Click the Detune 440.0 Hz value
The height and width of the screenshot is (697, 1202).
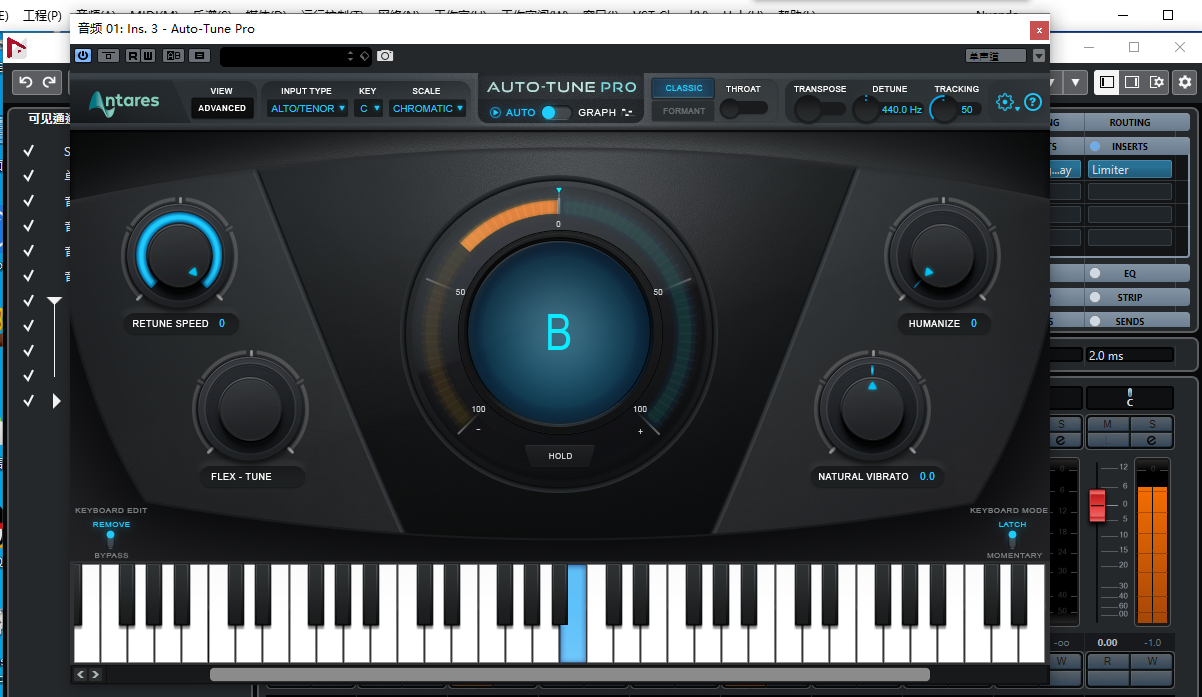pos(901,110)
